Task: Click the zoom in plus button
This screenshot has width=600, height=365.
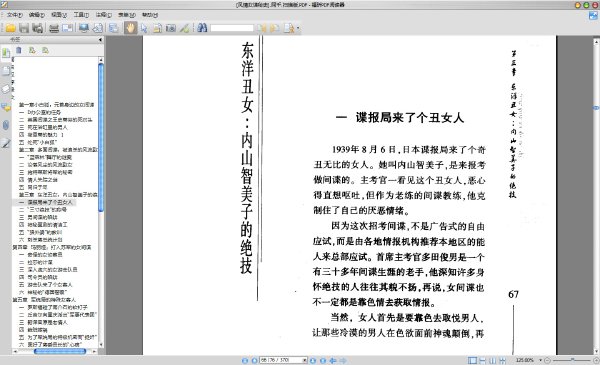Action: point(596,360)
